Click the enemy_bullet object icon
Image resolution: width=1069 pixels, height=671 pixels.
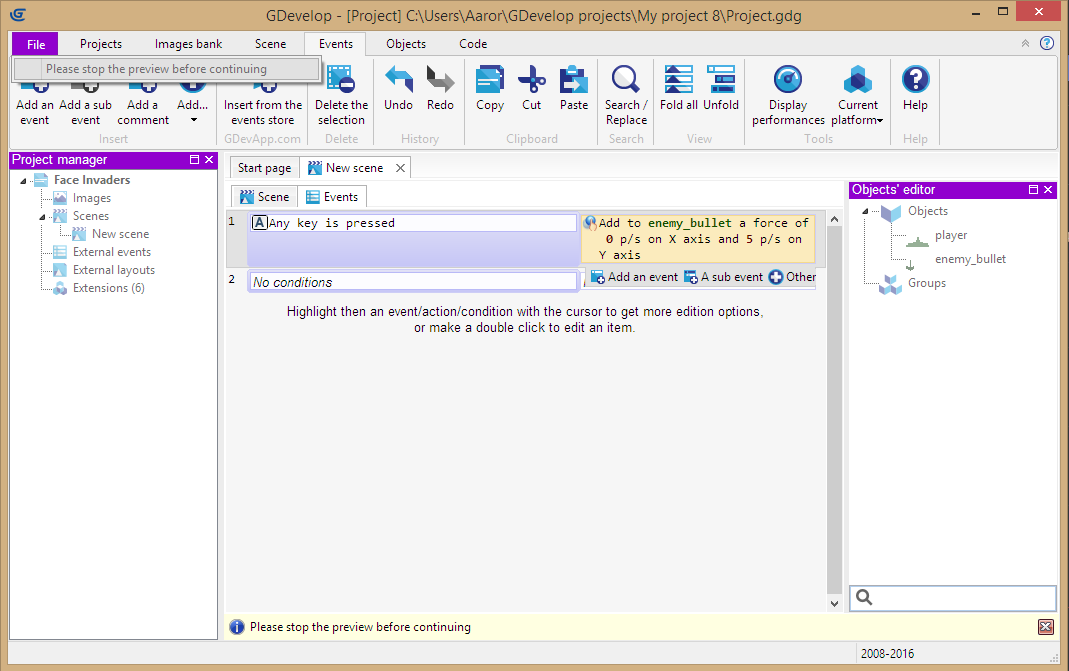[910, 264]
